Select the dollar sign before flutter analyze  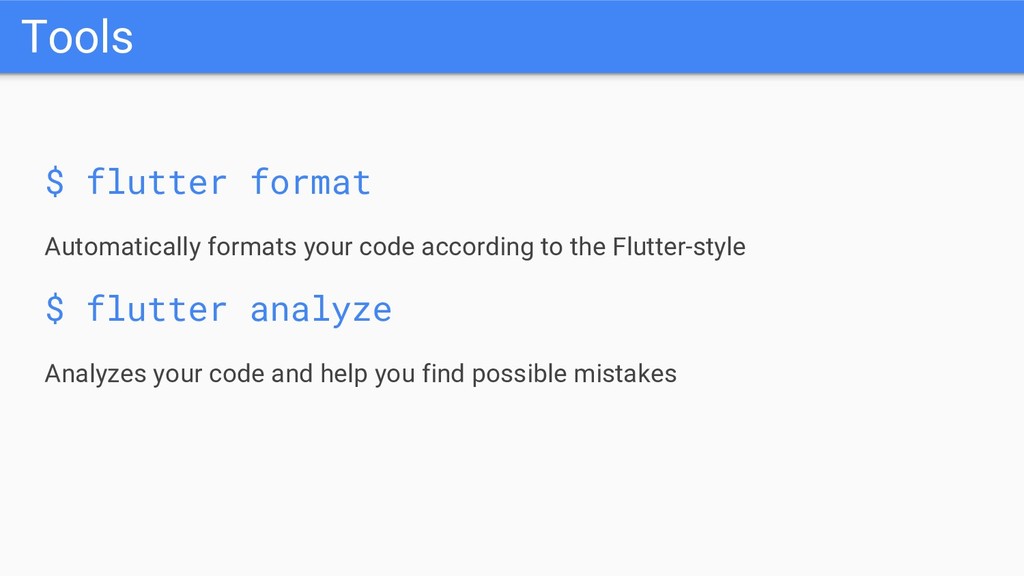(56, 308)
